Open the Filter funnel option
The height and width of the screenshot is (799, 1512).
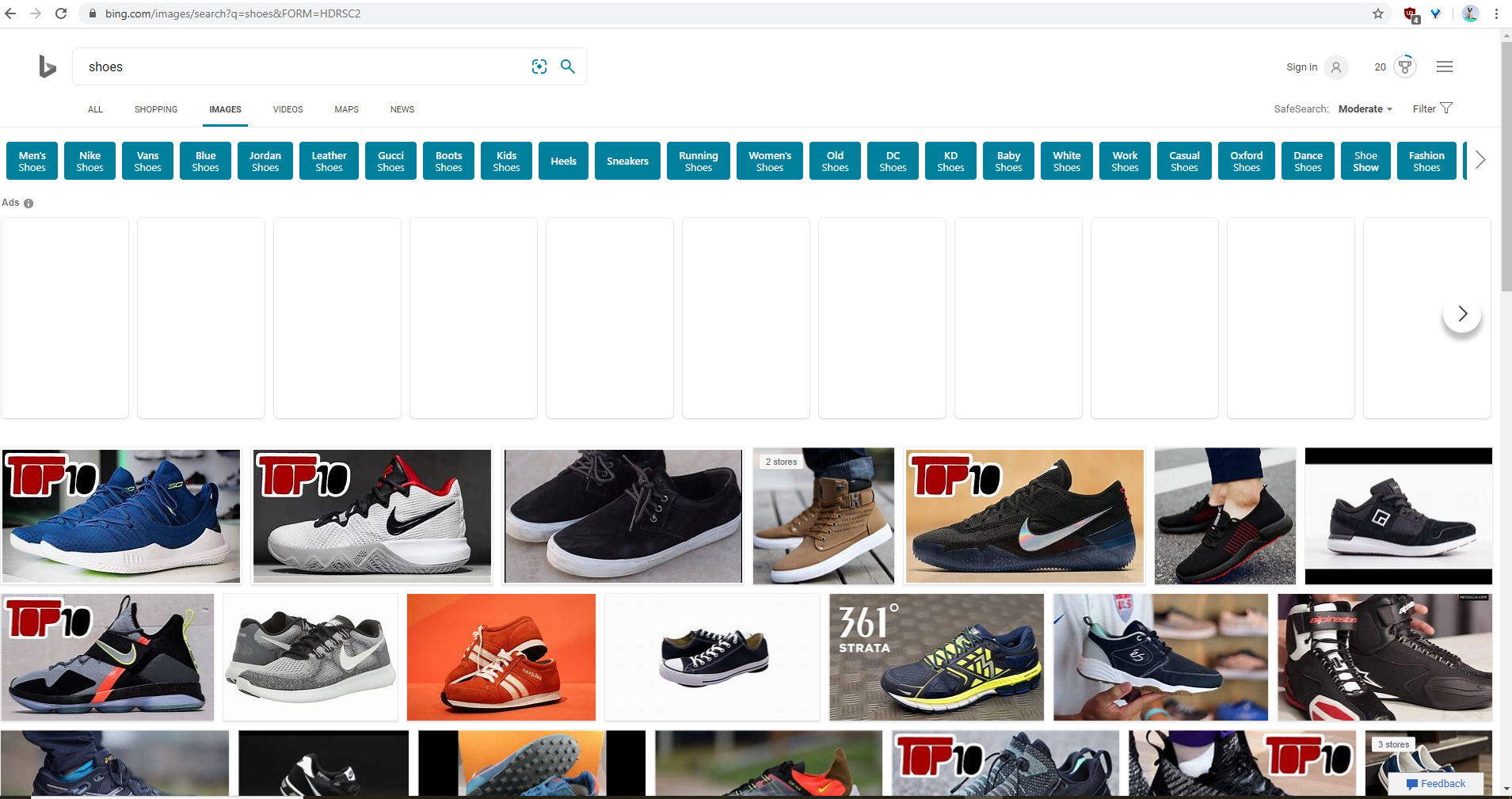click(x=1433, y=108)
